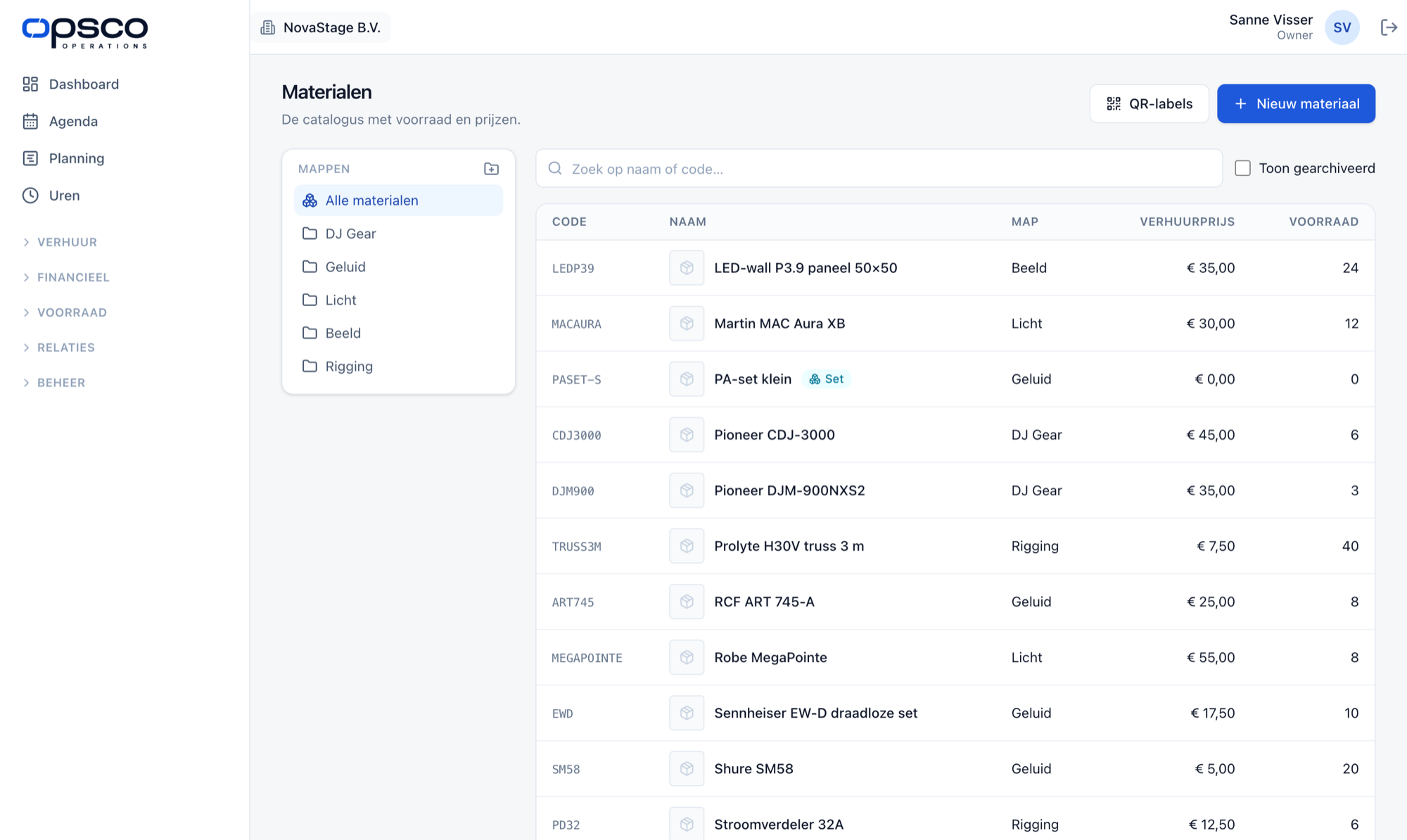
Task: Click the Agenda calendar icon
Action: [30, 121]
